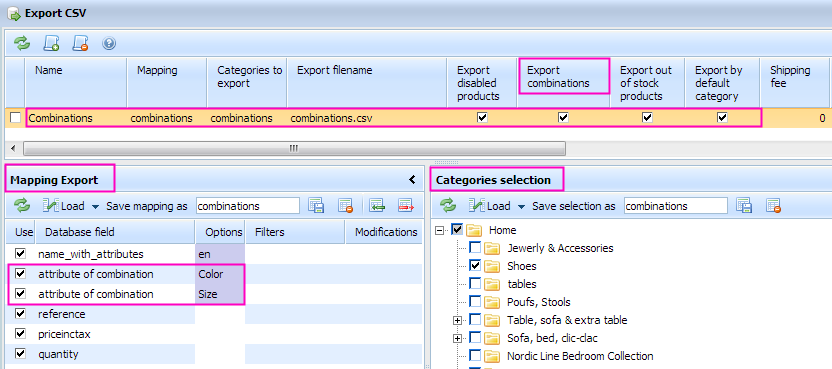Image resolution: width=832 pixels, height=369 pixels.
Task: Click Categories to export column header
Action: tap(247, 82)
